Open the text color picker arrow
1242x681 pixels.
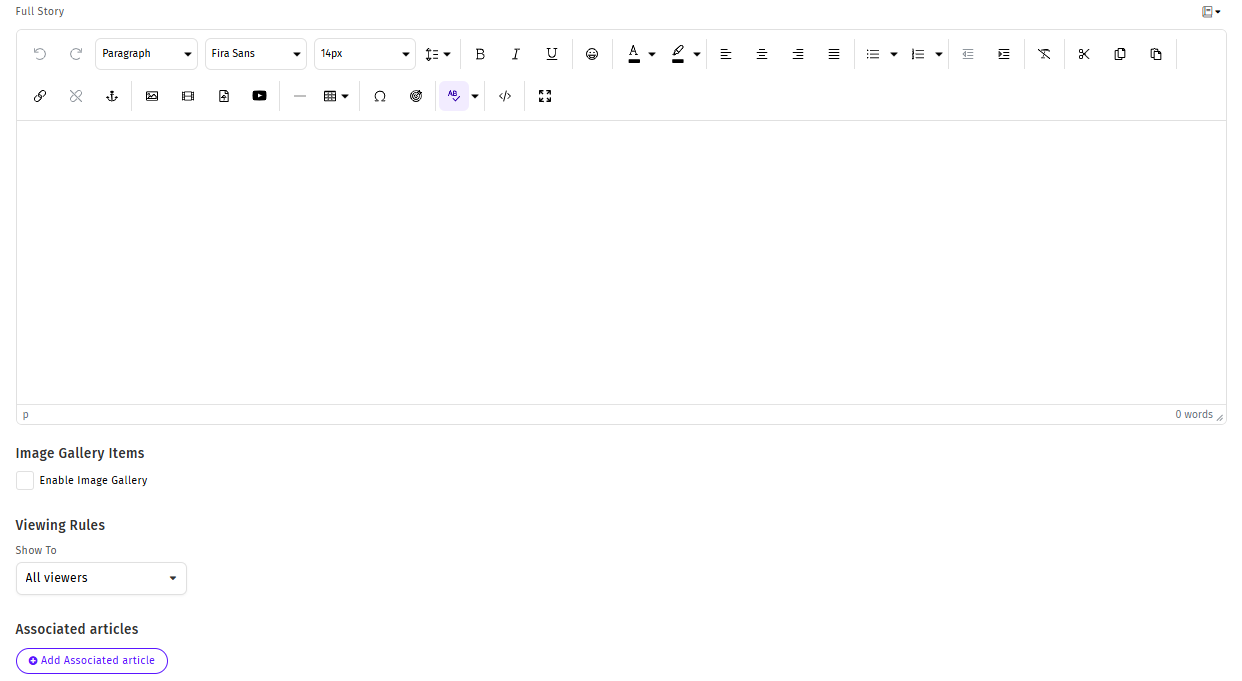(652, 54)
